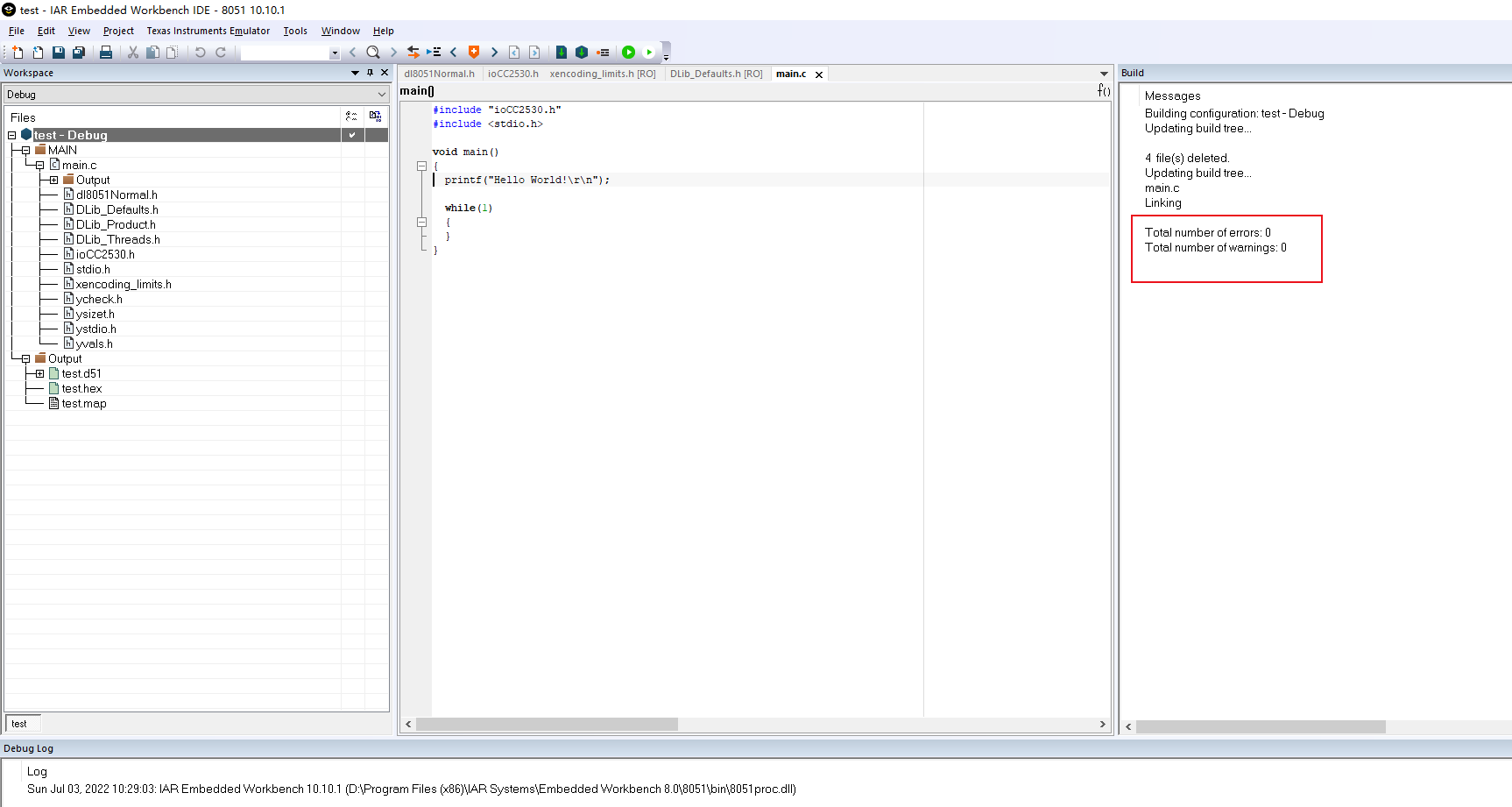Close the main.c editor tab
Screen dimensions: 1512x807
coord(819,74)
